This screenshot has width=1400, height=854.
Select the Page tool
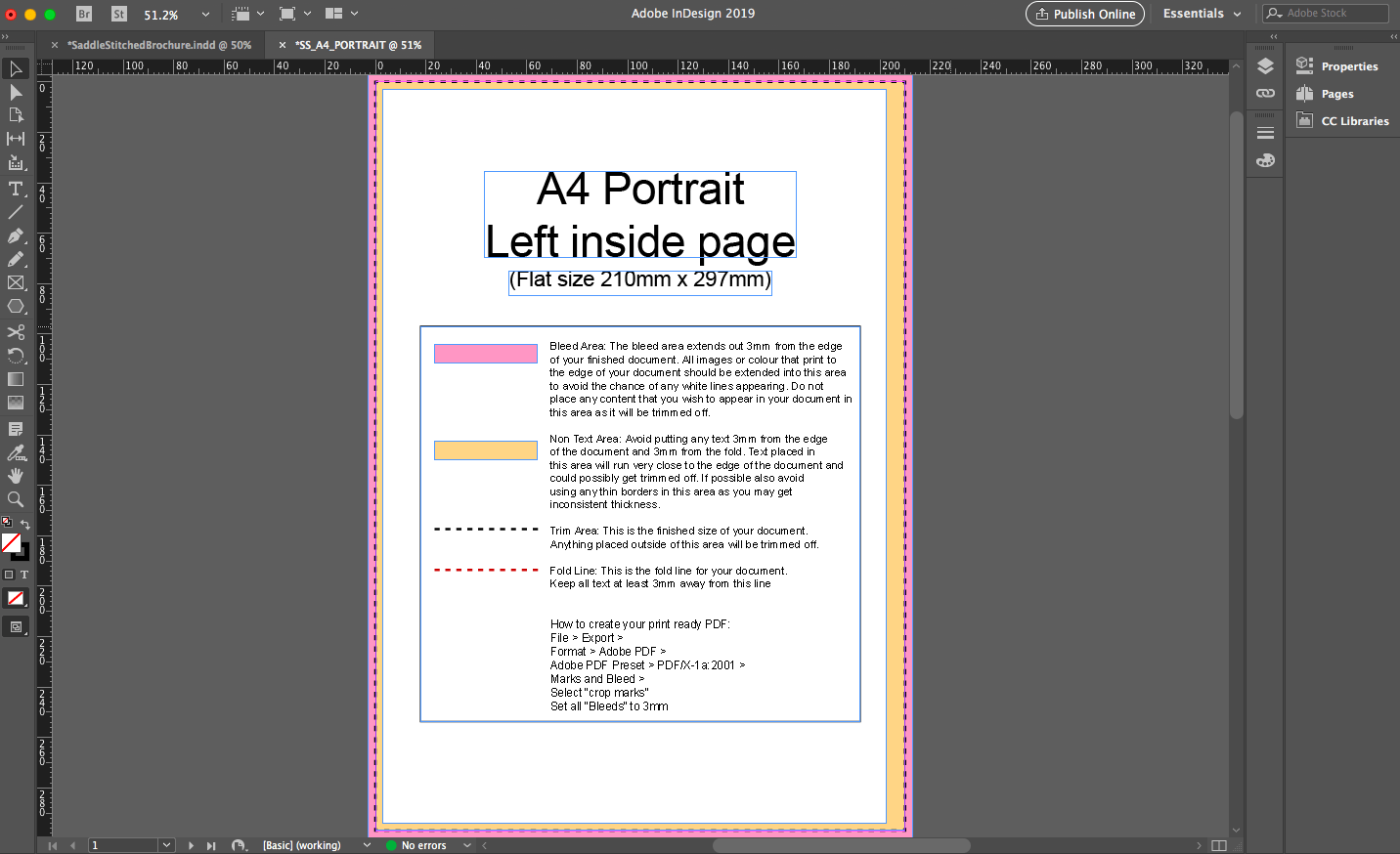click(16, 115)
